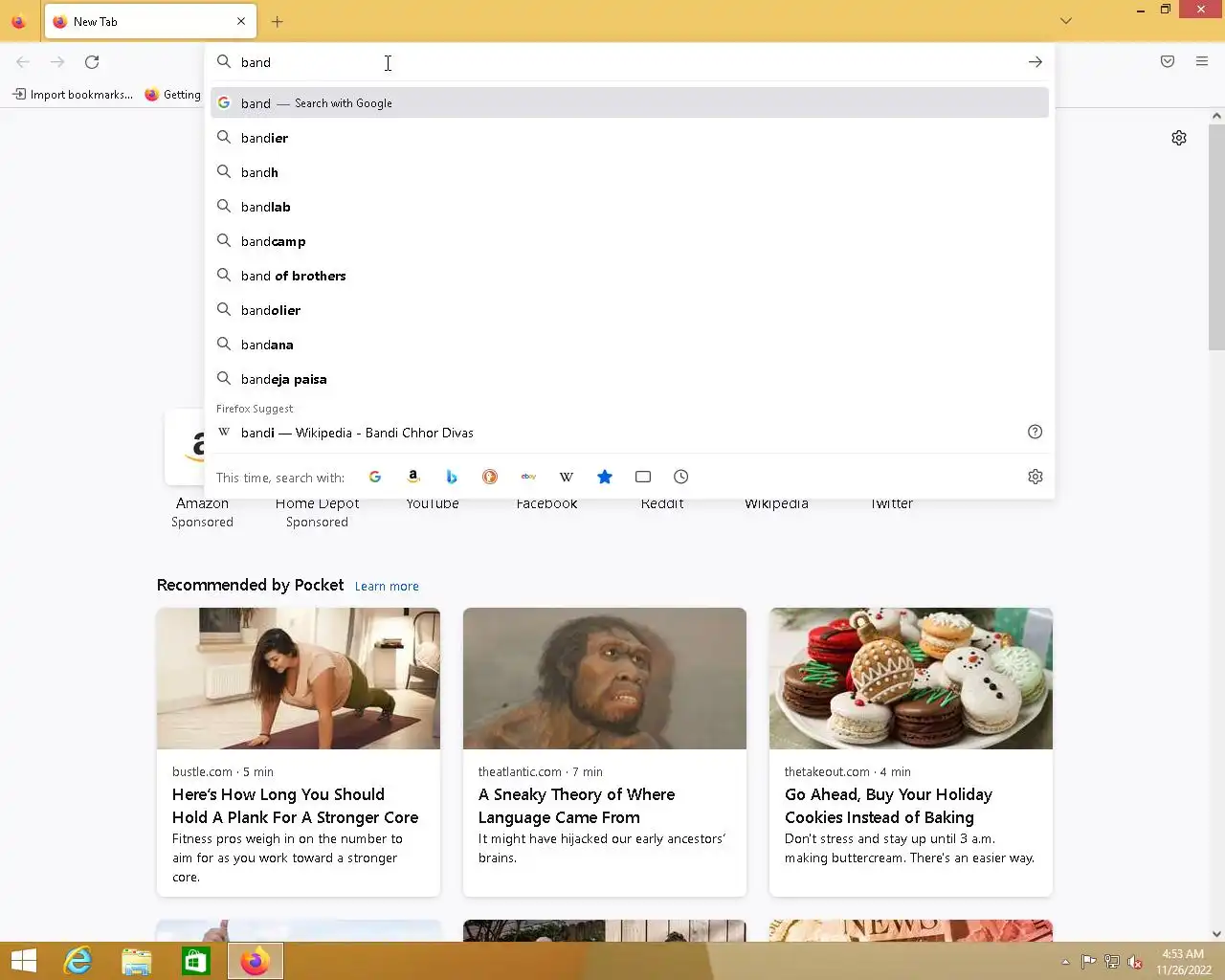This screenshot has width=1225, height=980.
Task: Open holiday cookies article image
Action: point(911,679)
